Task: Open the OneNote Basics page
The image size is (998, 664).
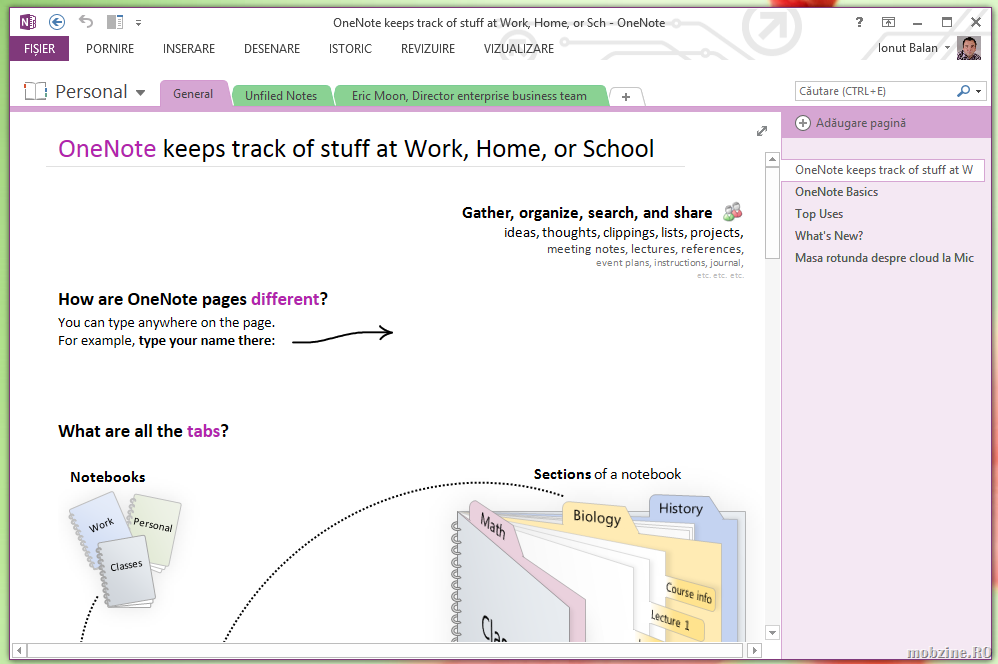Action: tap(836, 192)
